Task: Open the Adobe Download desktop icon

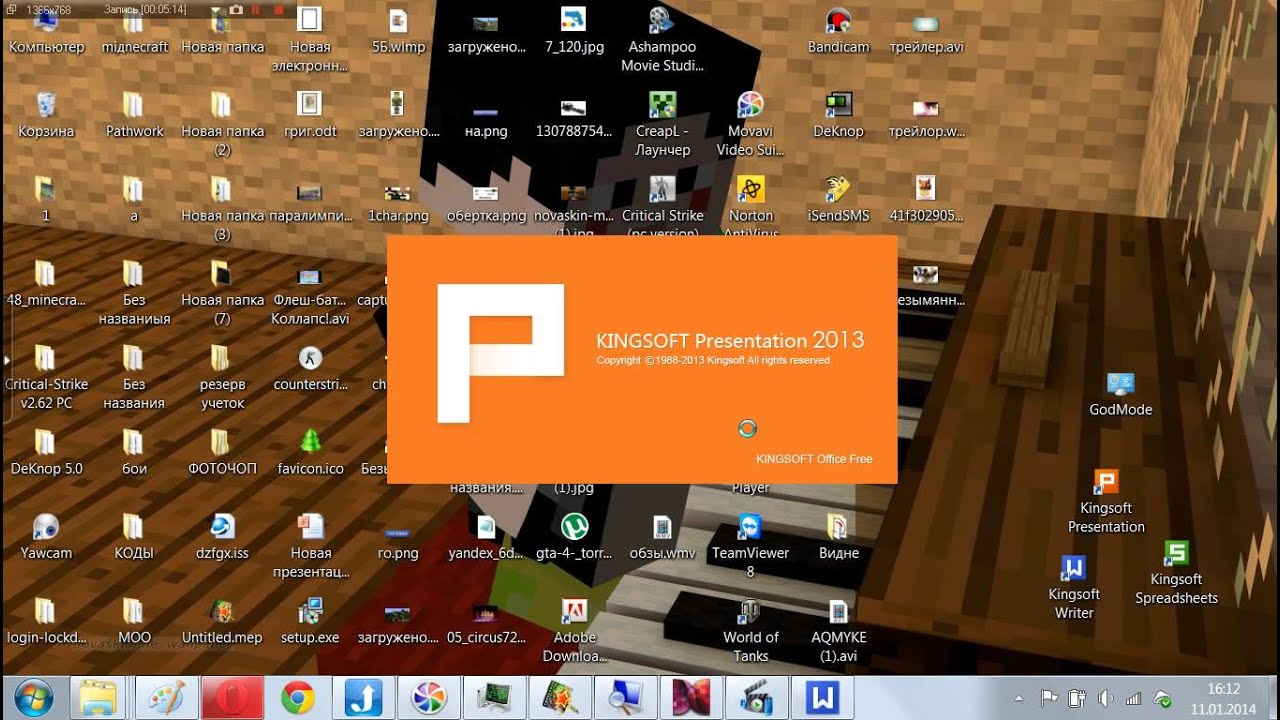Action: (x=574, y=630)
